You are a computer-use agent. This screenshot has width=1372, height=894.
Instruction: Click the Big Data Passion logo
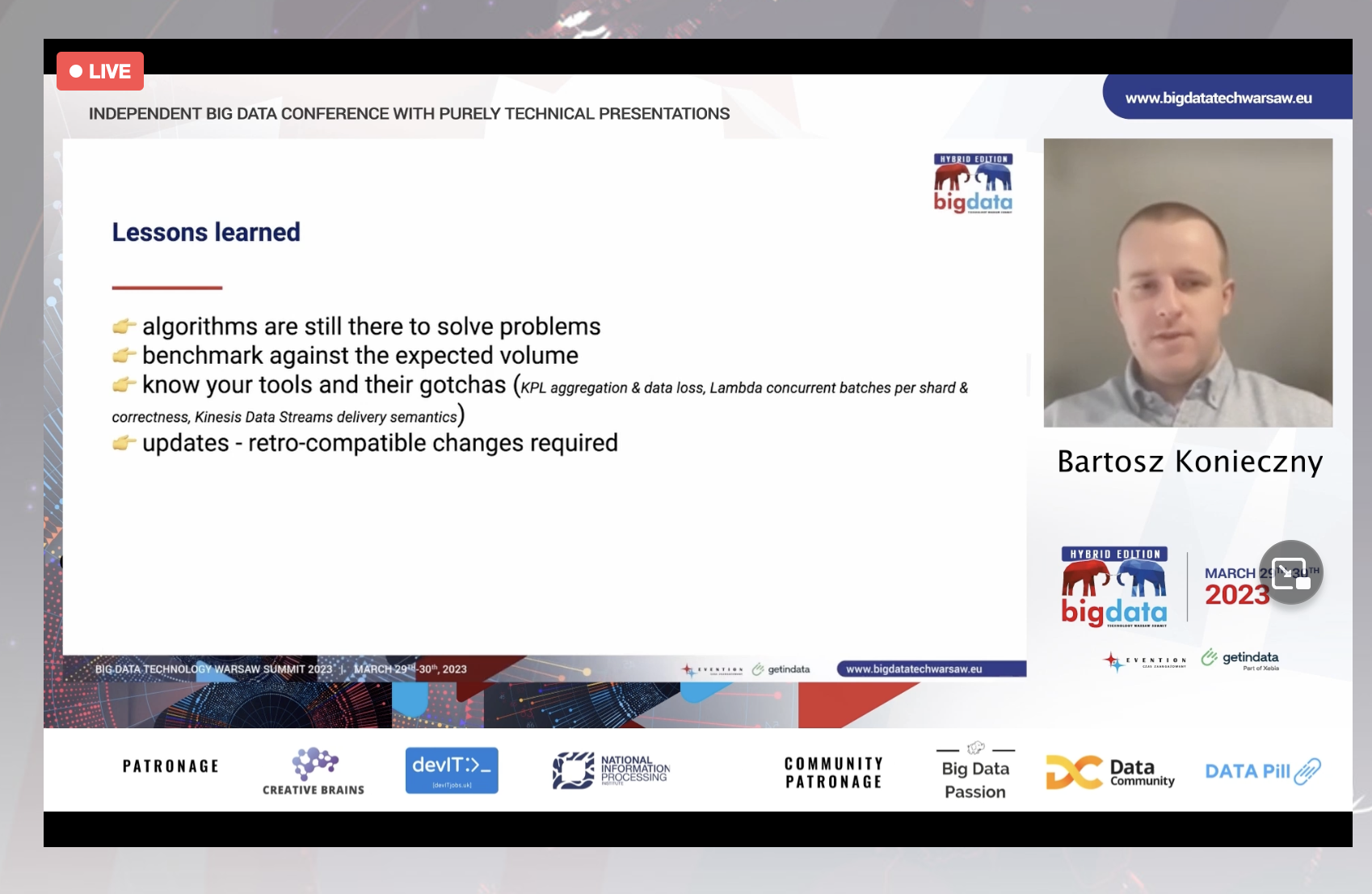(975, 771)
